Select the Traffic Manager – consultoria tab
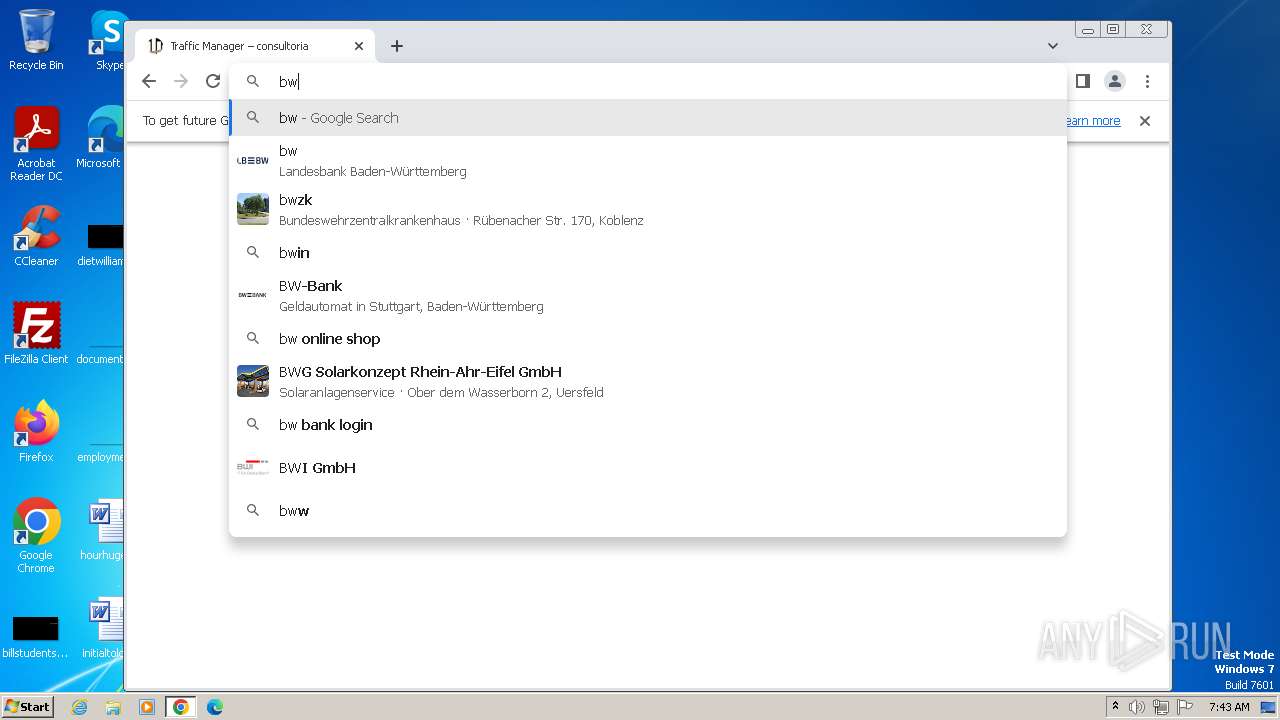 click(x=255, y=46)
